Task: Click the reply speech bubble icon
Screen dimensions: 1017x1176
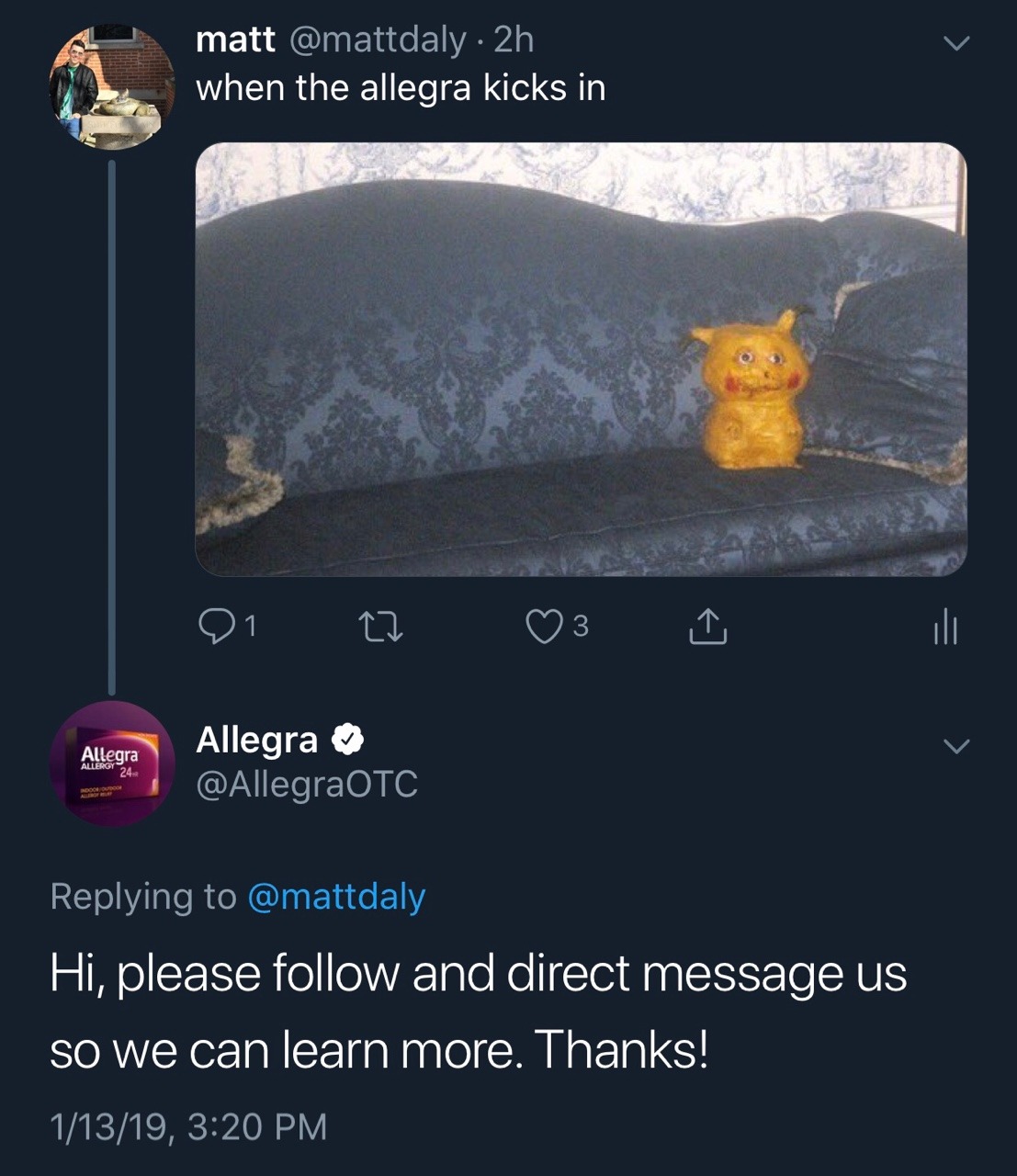Action: pyautogui.click(x=217, y=627)
